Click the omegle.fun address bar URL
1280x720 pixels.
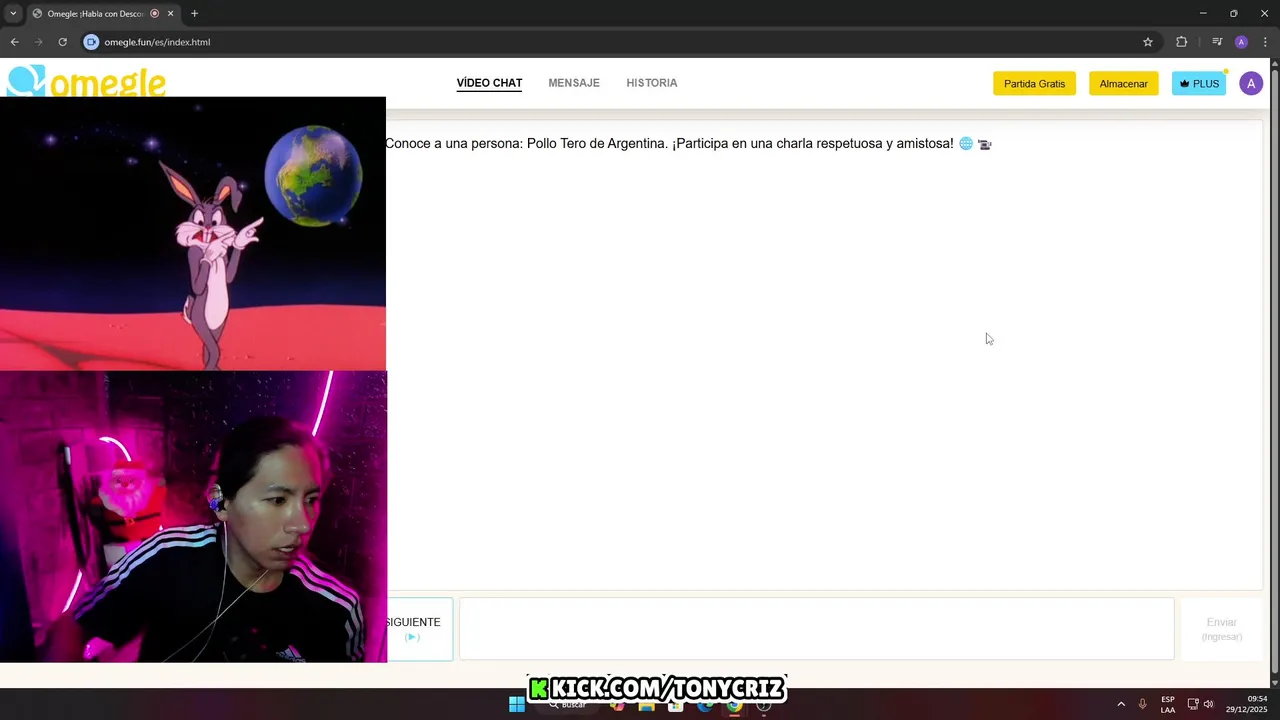[x=157, y=42]
